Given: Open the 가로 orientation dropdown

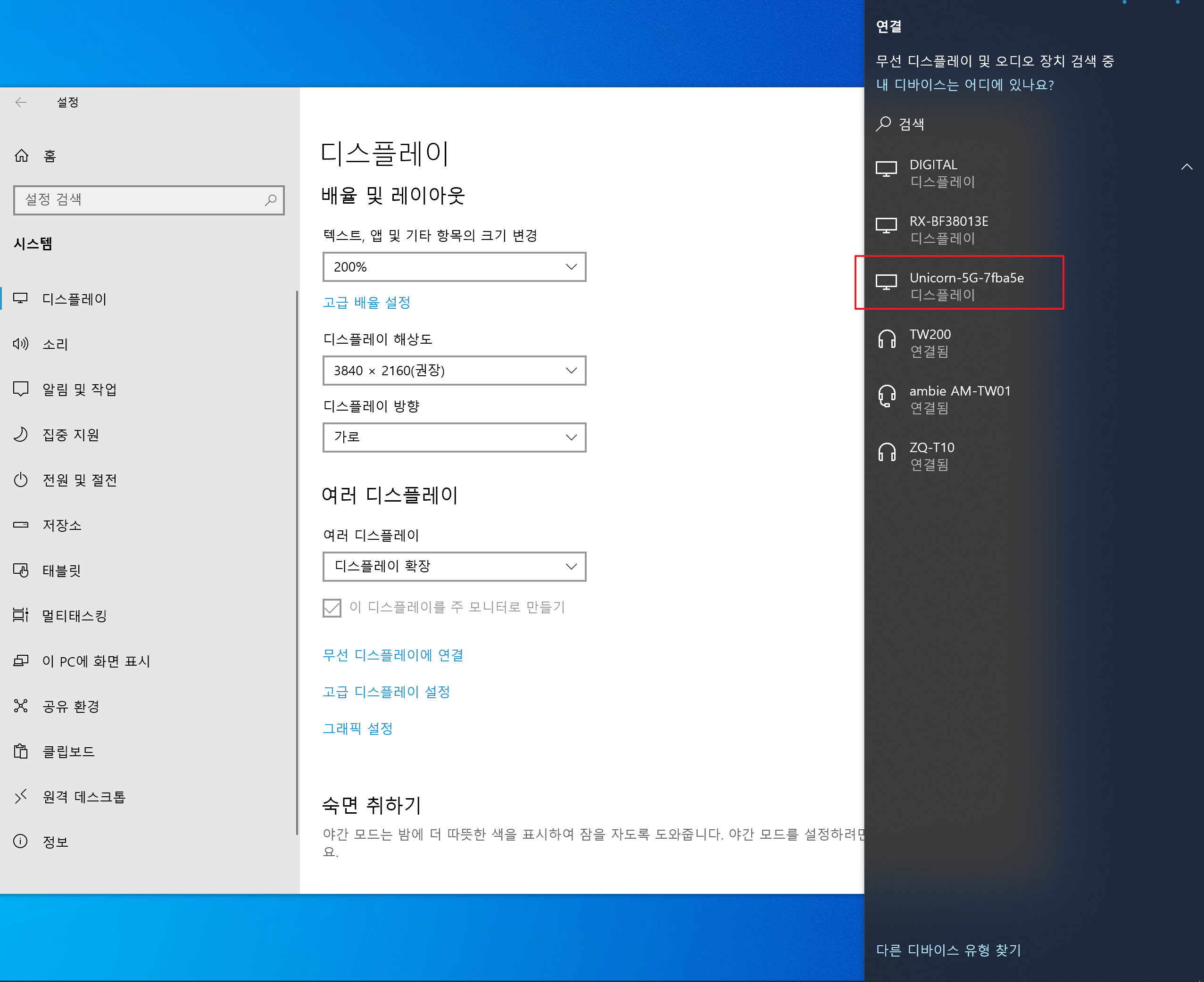Looking at the screenshot, I should (x=454, y=437).
